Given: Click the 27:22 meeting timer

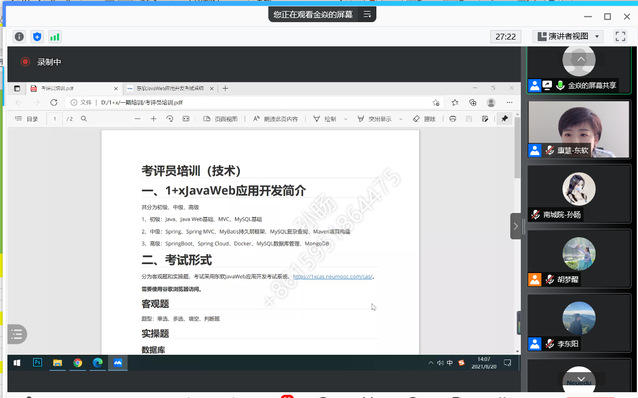Looking at the screenshot, I should [505, 37].
